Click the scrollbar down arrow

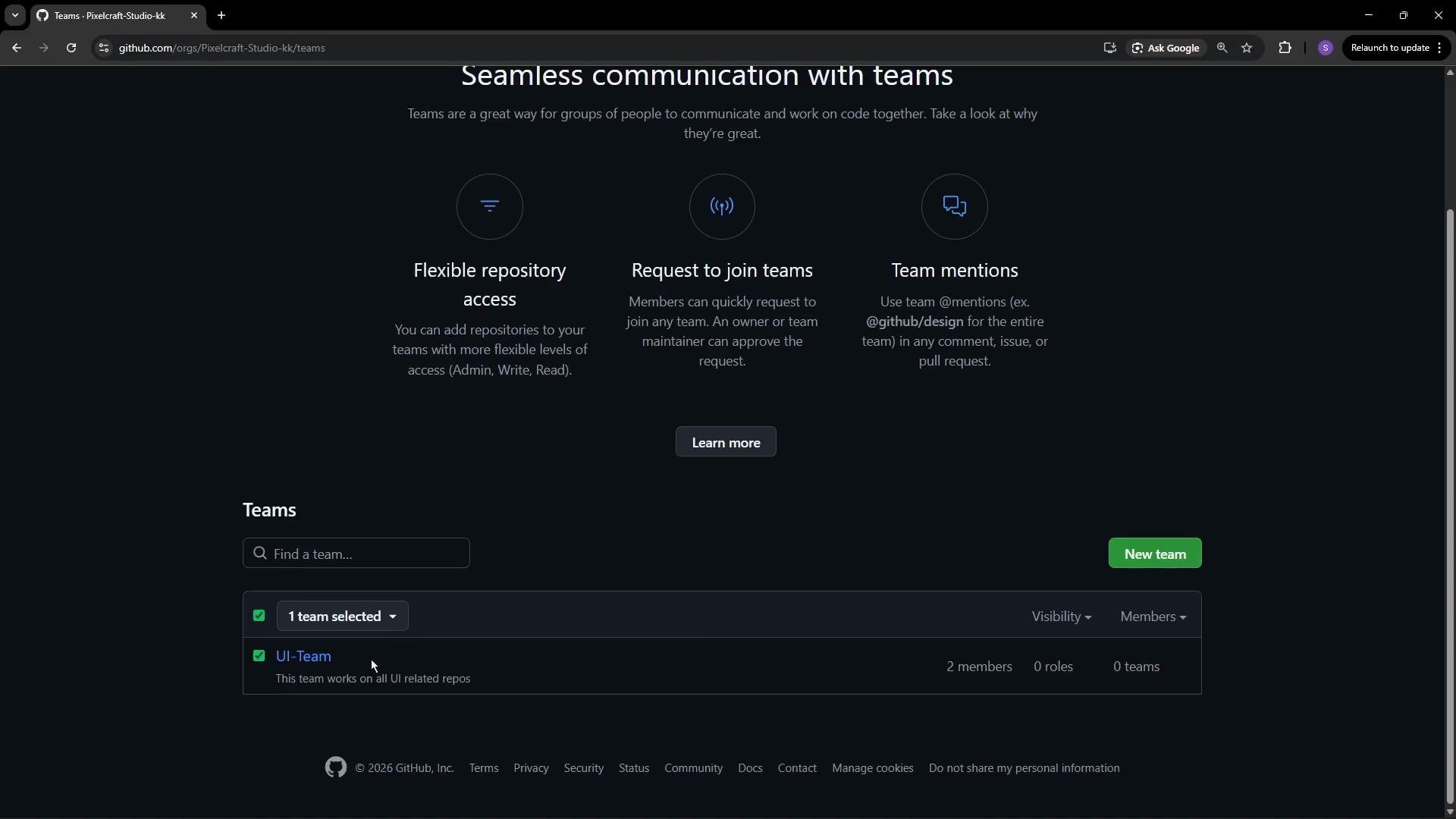click(1450, 812)
